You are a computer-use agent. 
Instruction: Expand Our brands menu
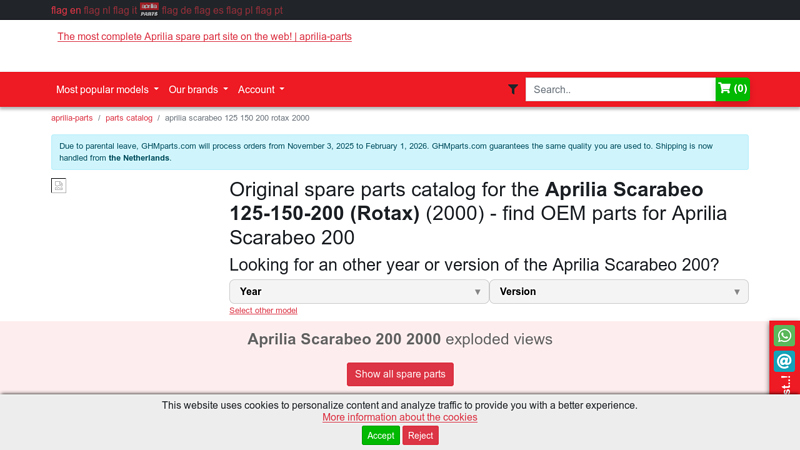point(198,90)
